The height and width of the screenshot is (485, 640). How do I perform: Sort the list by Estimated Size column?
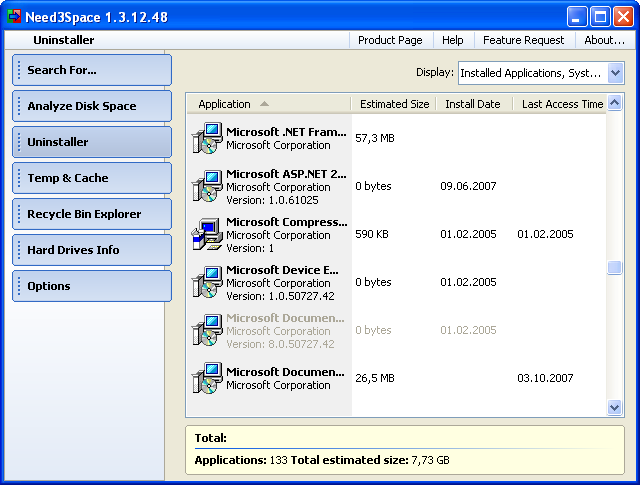(x=394, y=104)
